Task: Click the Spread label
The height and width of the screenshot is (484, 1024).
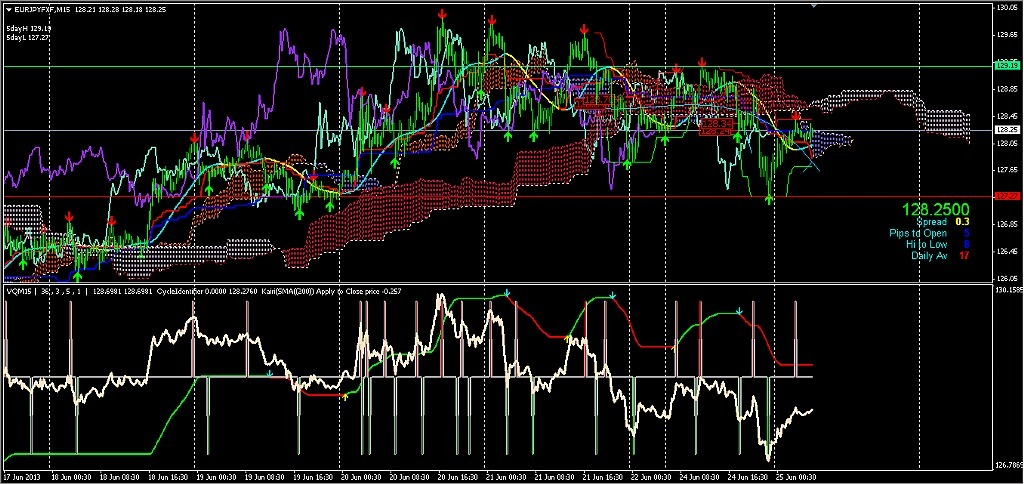Action: [931, 222]
